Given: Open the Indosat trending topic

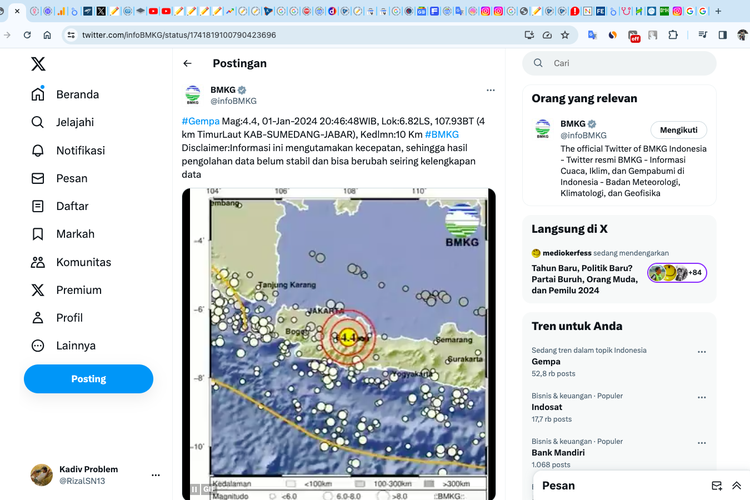Looking at the screenshot, I should 547,407.
